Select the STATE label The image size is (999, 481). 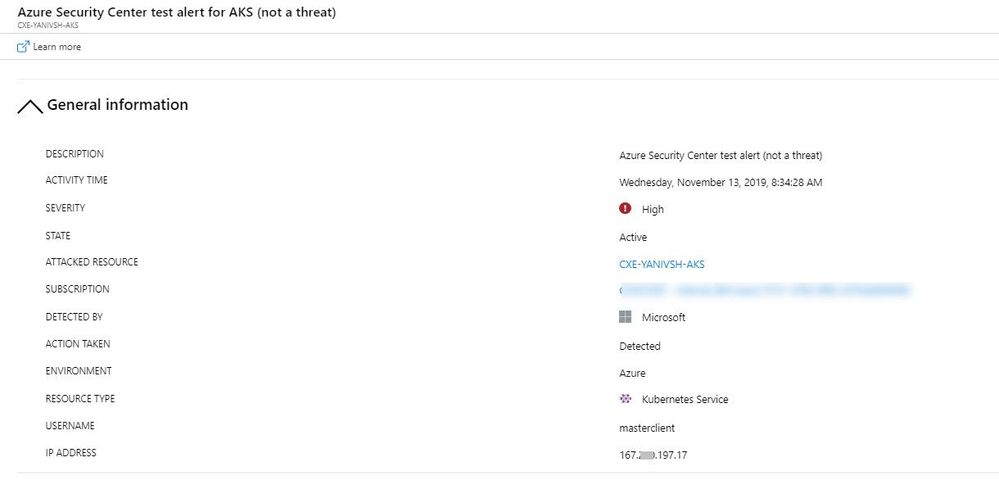(x=58, y=236)
